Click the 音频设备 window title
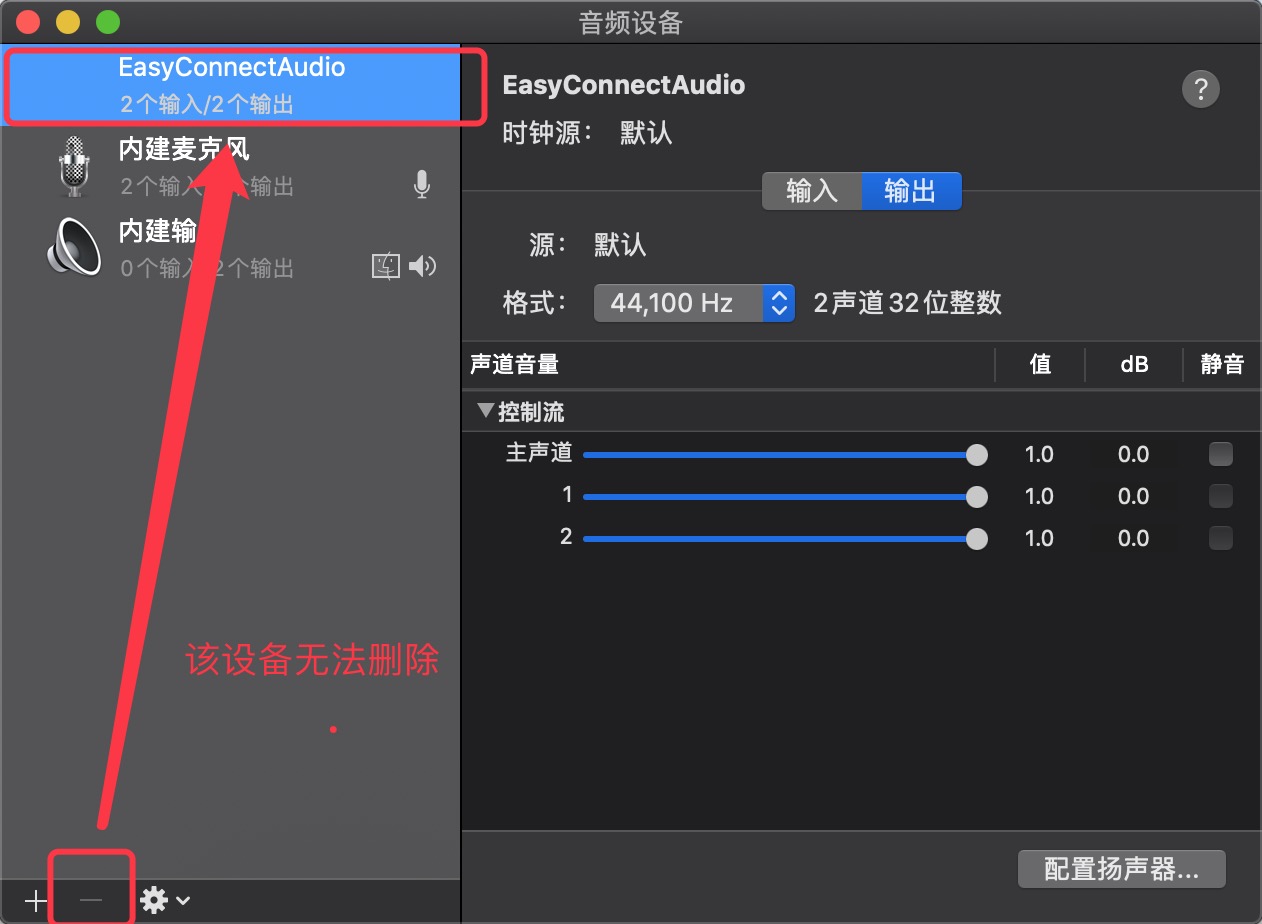This screenshot has width=1262, height=924. [631, 22]
